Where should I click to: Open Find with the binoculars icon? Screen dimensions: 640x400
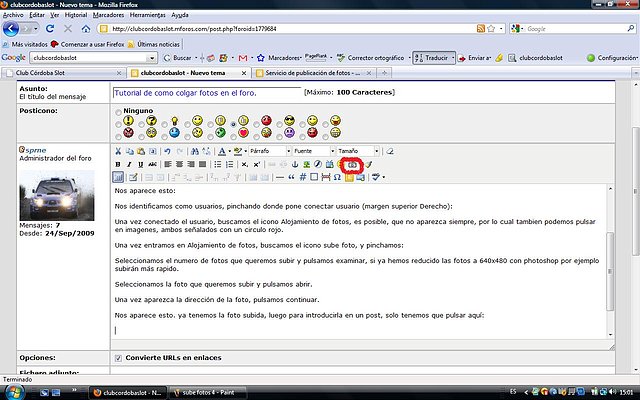[x=195, y=151]
